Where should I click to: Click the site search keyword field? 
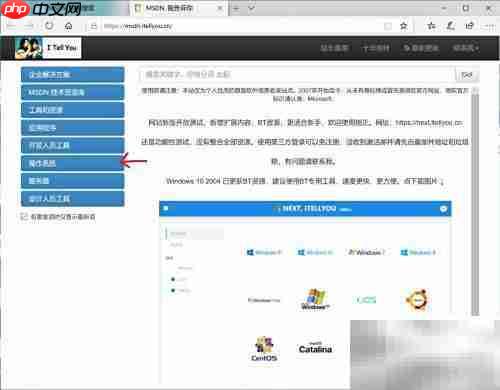pyautogui.click(x=297, y=75)
